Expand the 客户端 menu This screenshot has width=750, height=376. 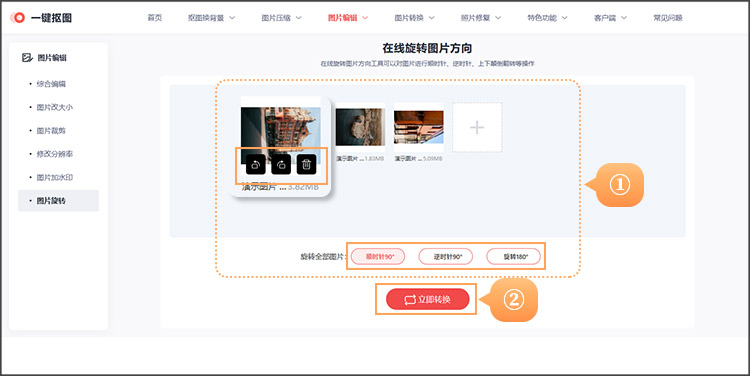(x=610, y=18)
